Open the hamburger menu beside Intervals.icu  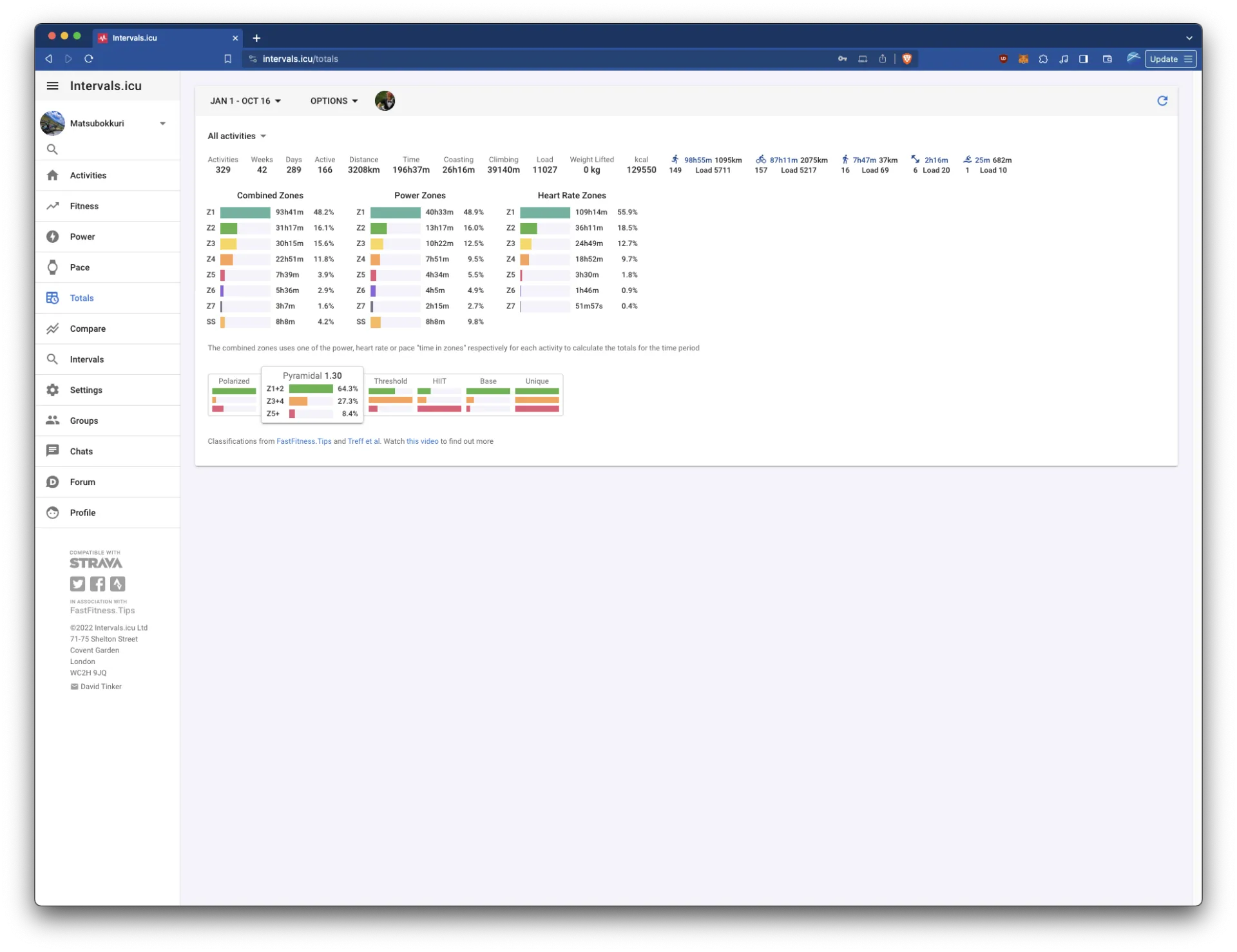point(53,86)
